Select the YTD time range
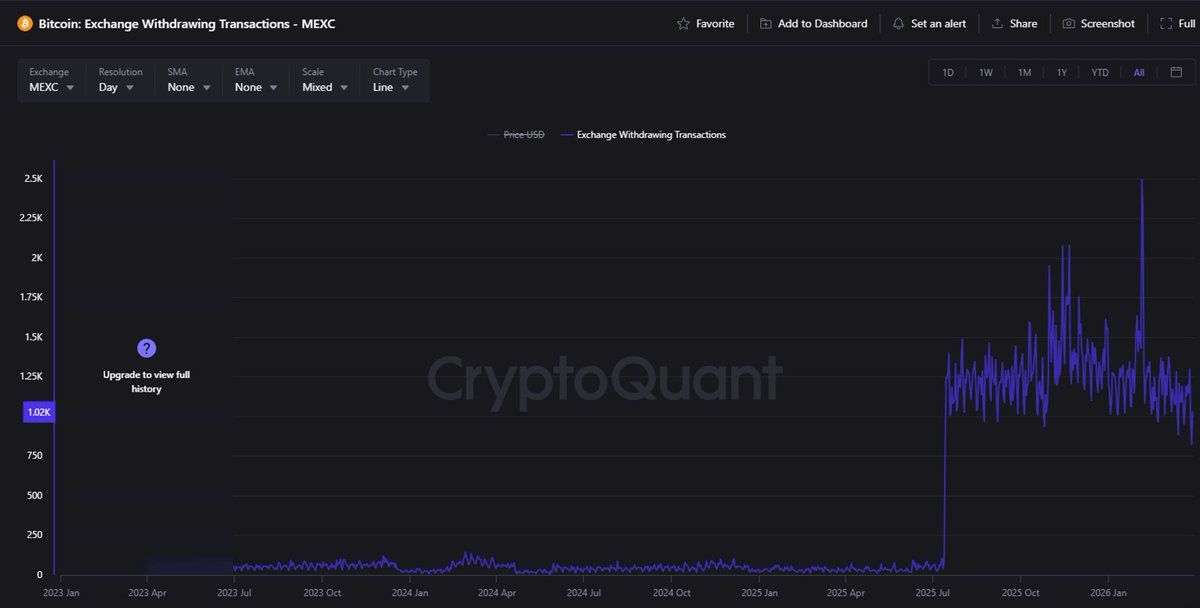This screenshot has width=1200, height=608. [x=1100, y=72]
